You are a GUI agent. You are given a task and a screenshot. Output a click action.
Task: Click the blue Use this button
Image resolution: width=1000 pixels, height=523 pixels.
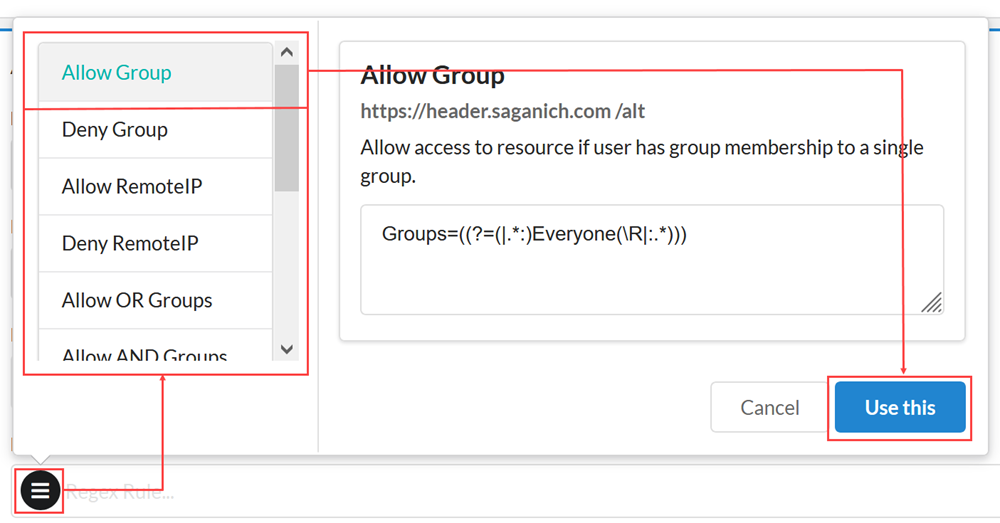click(900, 408)
